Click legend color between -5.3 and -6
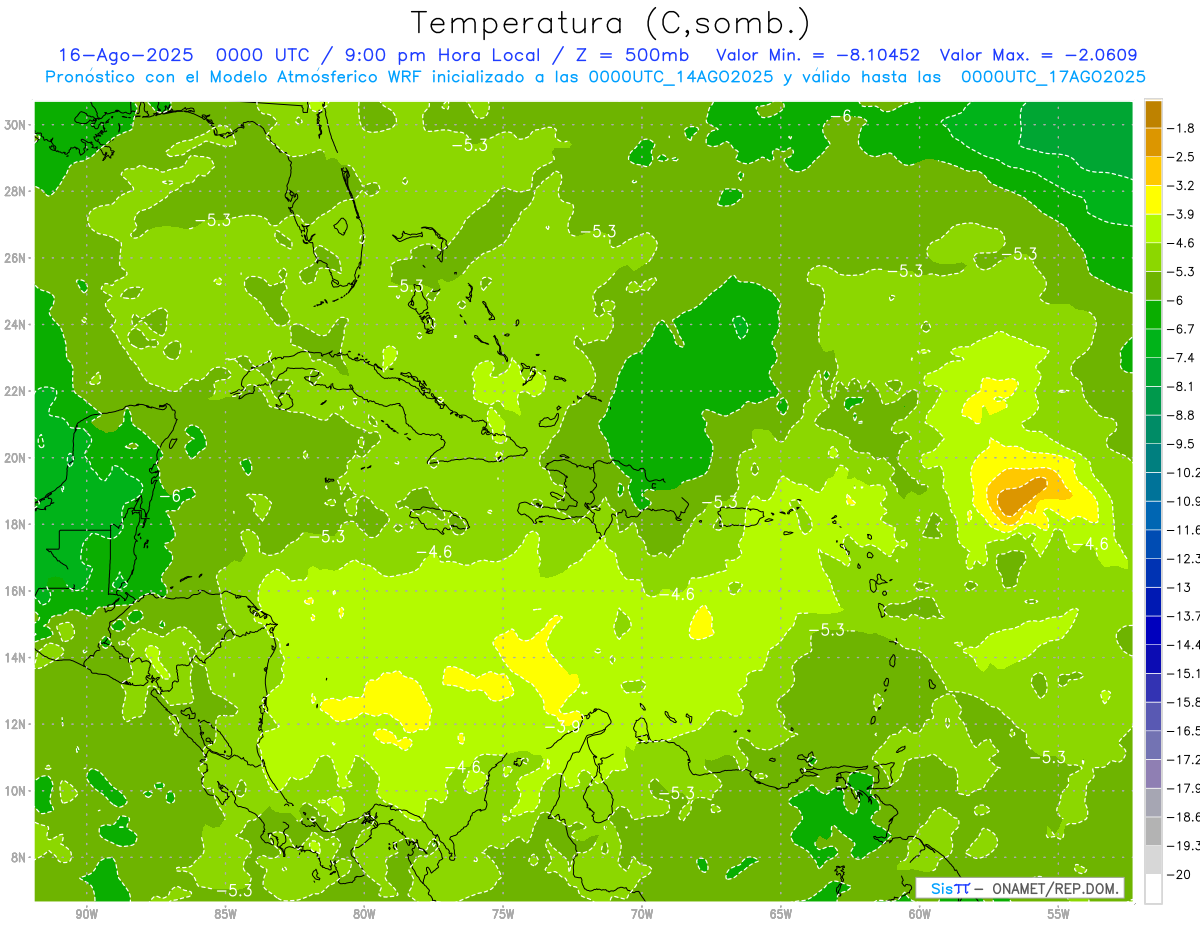 1153,286
